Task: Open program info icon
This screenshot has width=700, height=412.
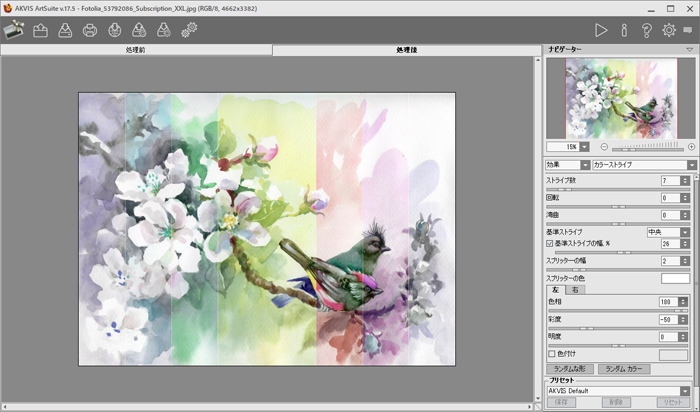Action: pyautogui.click(x=624, y=30)
